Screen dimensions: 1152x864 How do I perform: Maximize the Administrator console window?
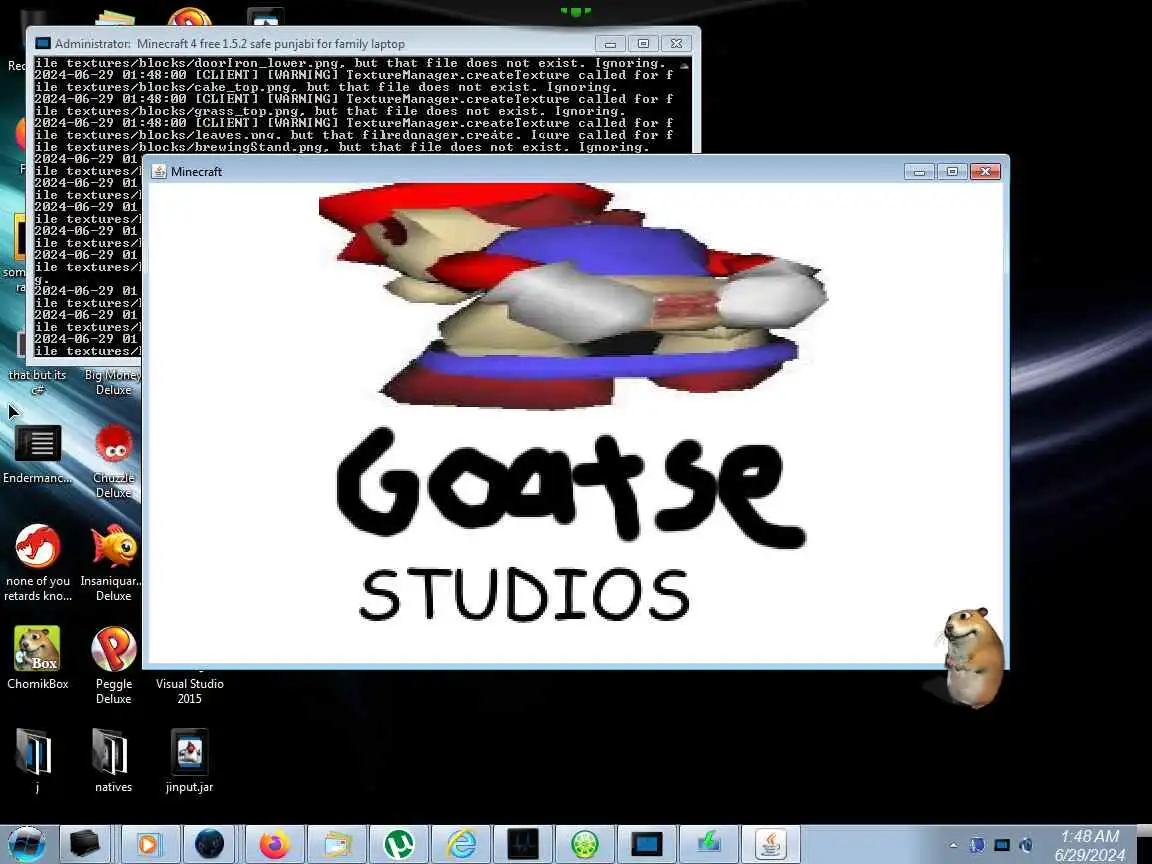(x=643, y=43)
